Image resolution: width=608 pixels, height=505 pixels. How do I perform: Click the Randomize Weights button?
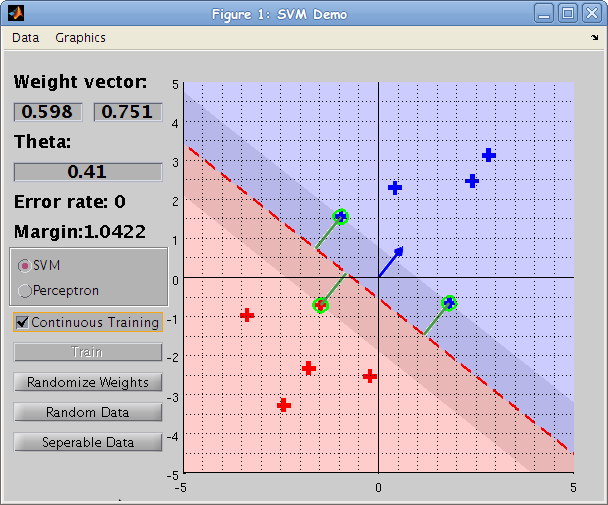[x=88, y=382]
